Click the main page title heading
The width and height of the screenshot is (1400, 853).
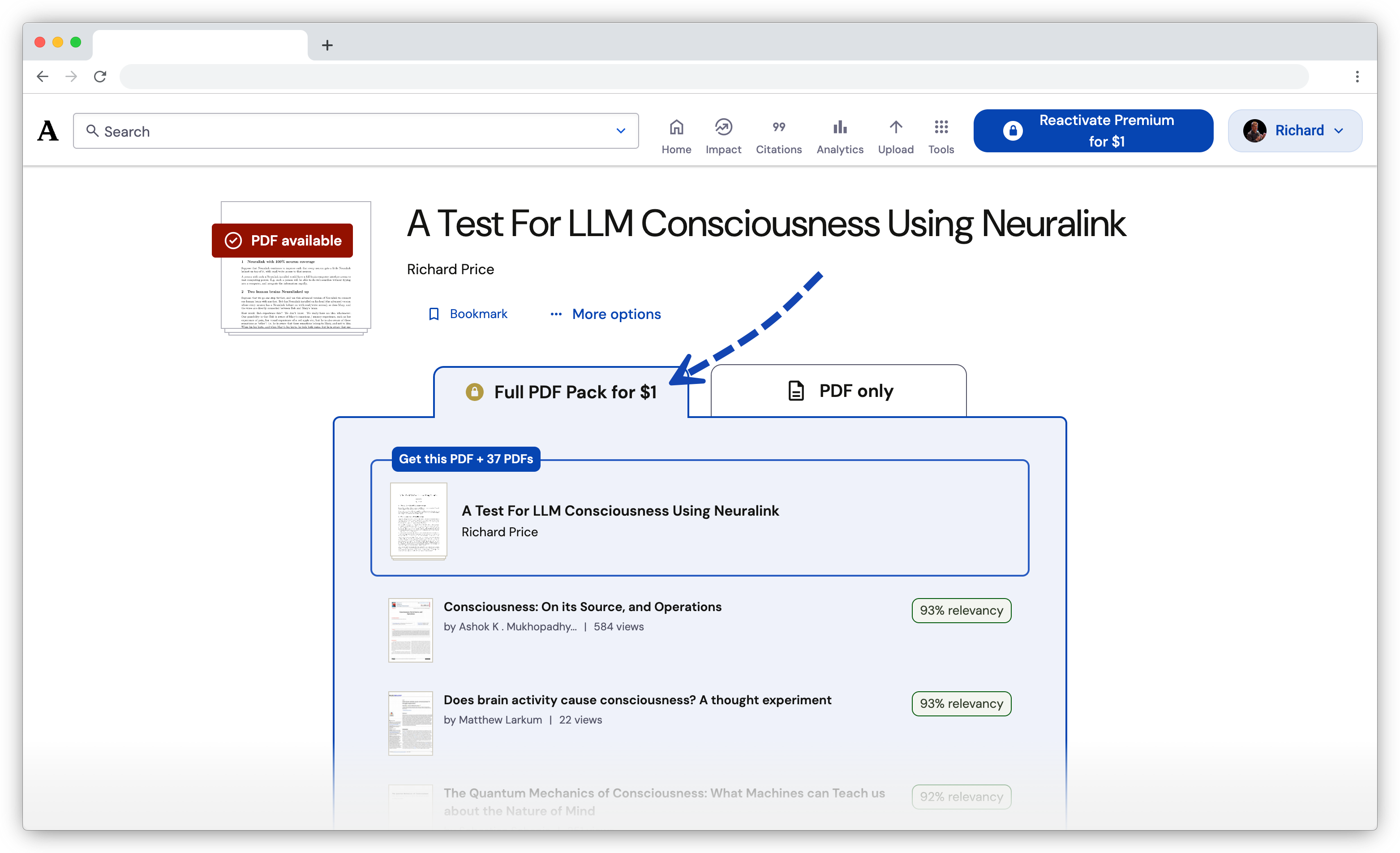tap(766, 224)
